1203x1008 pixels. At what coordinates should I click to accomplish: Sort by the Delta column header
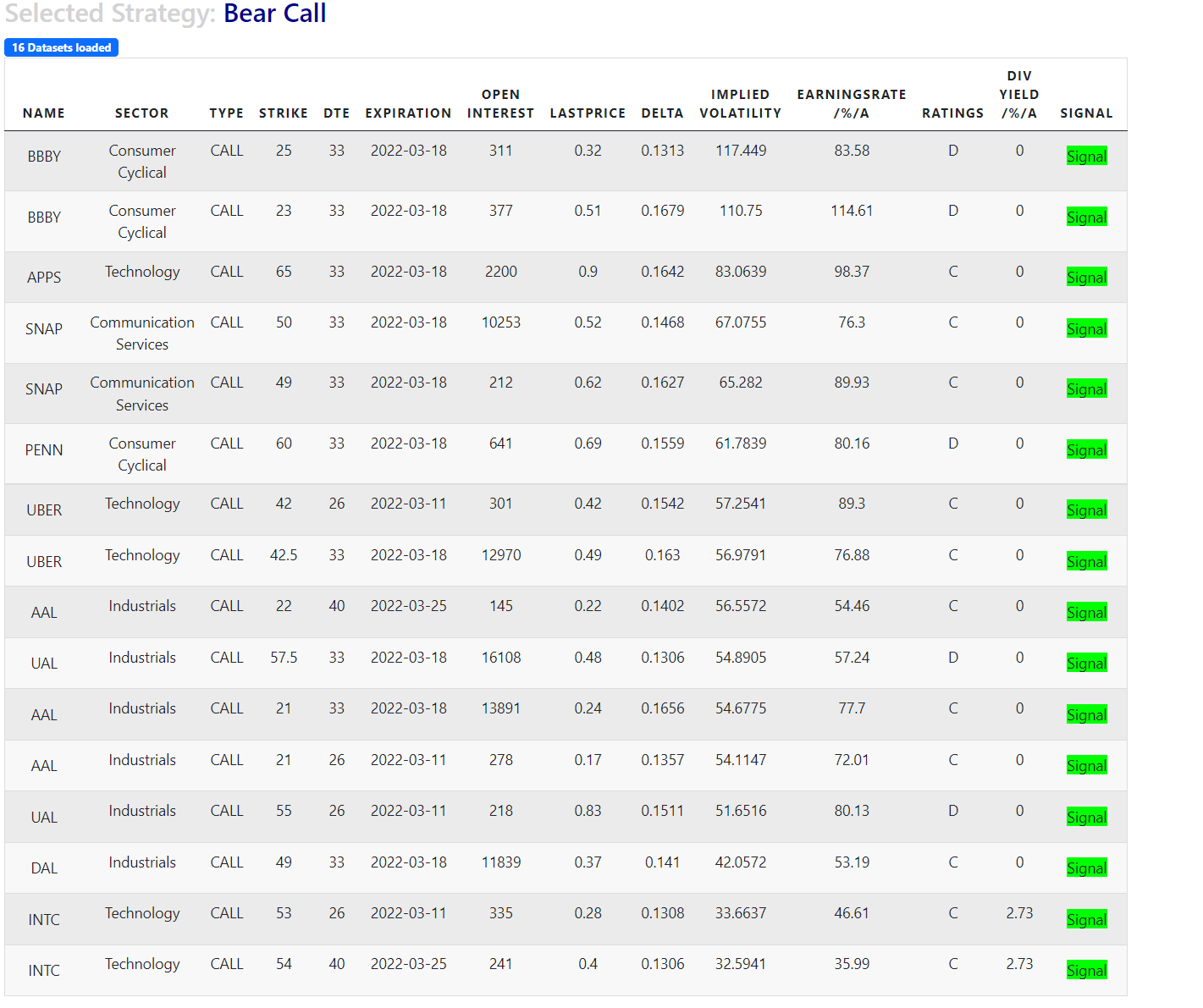[662, 113]
